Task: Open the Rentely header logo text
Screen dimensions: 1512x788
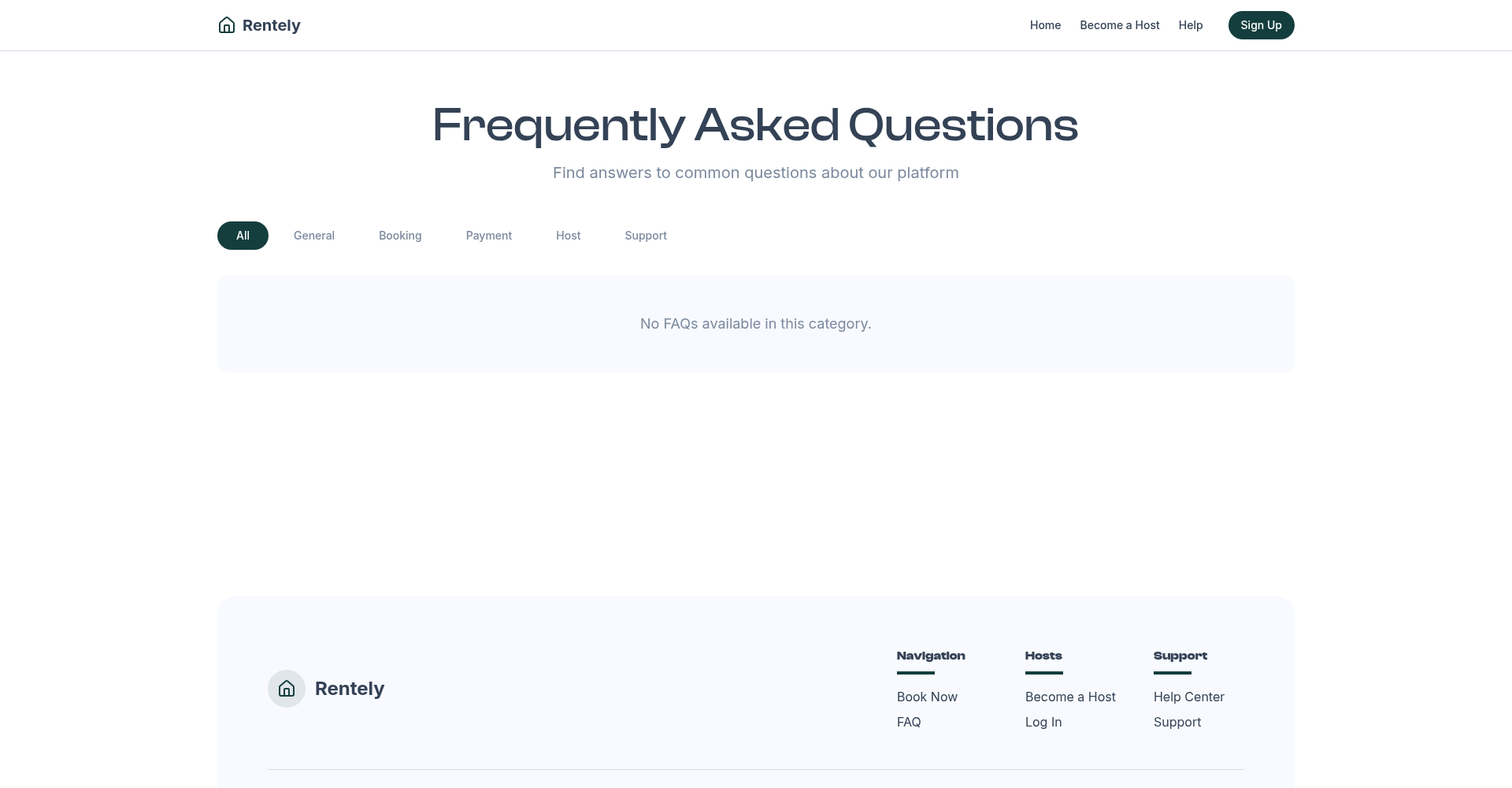Action: (272, 25)
